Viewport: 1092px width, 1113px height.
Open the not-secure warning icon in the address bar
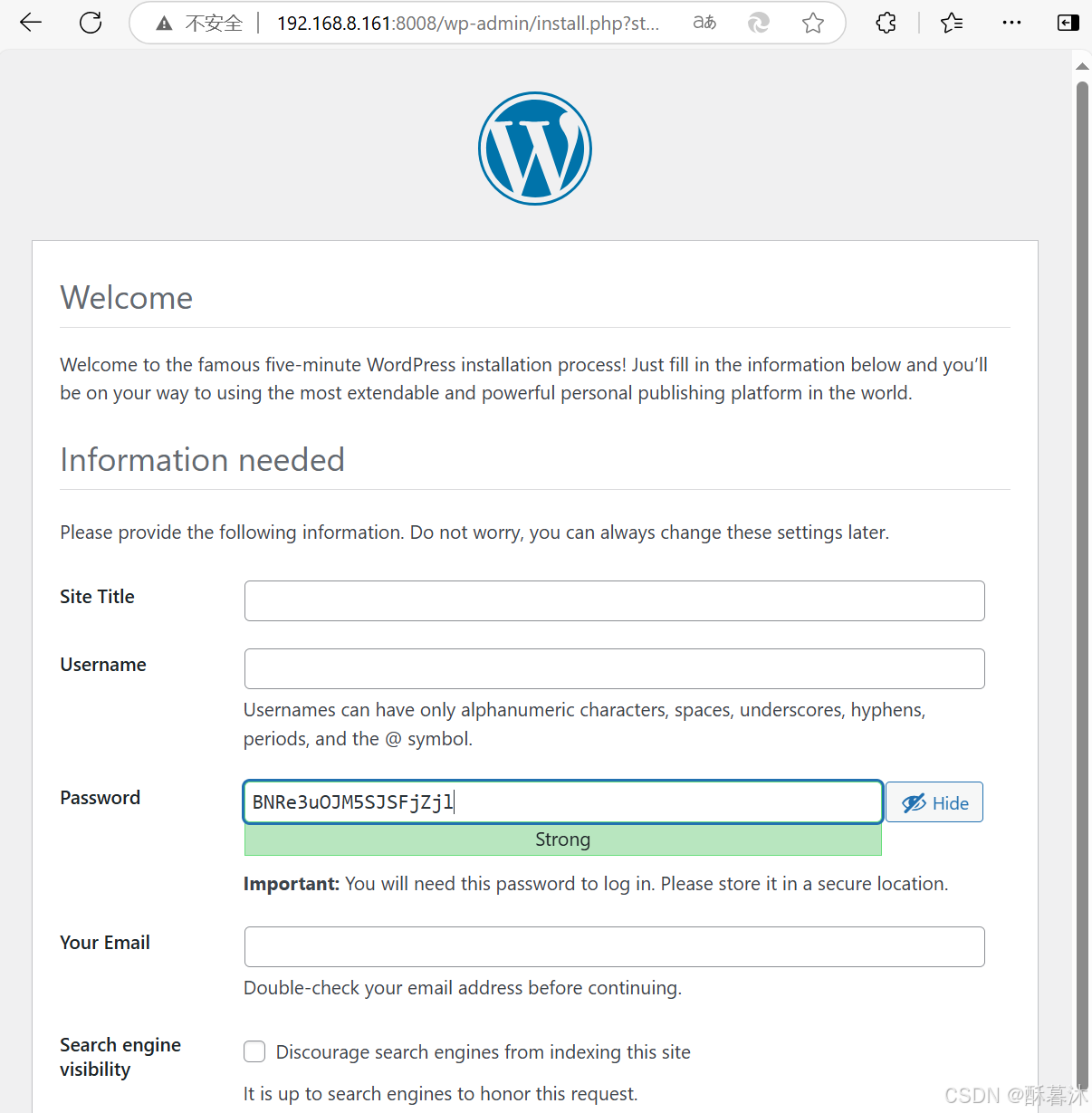pyautogui.click(x=164, y=24)
